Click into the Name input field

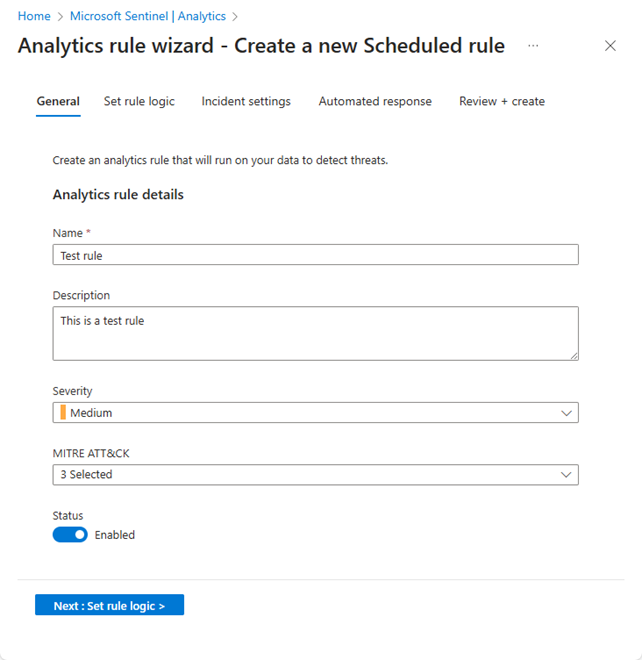(315, 255)
